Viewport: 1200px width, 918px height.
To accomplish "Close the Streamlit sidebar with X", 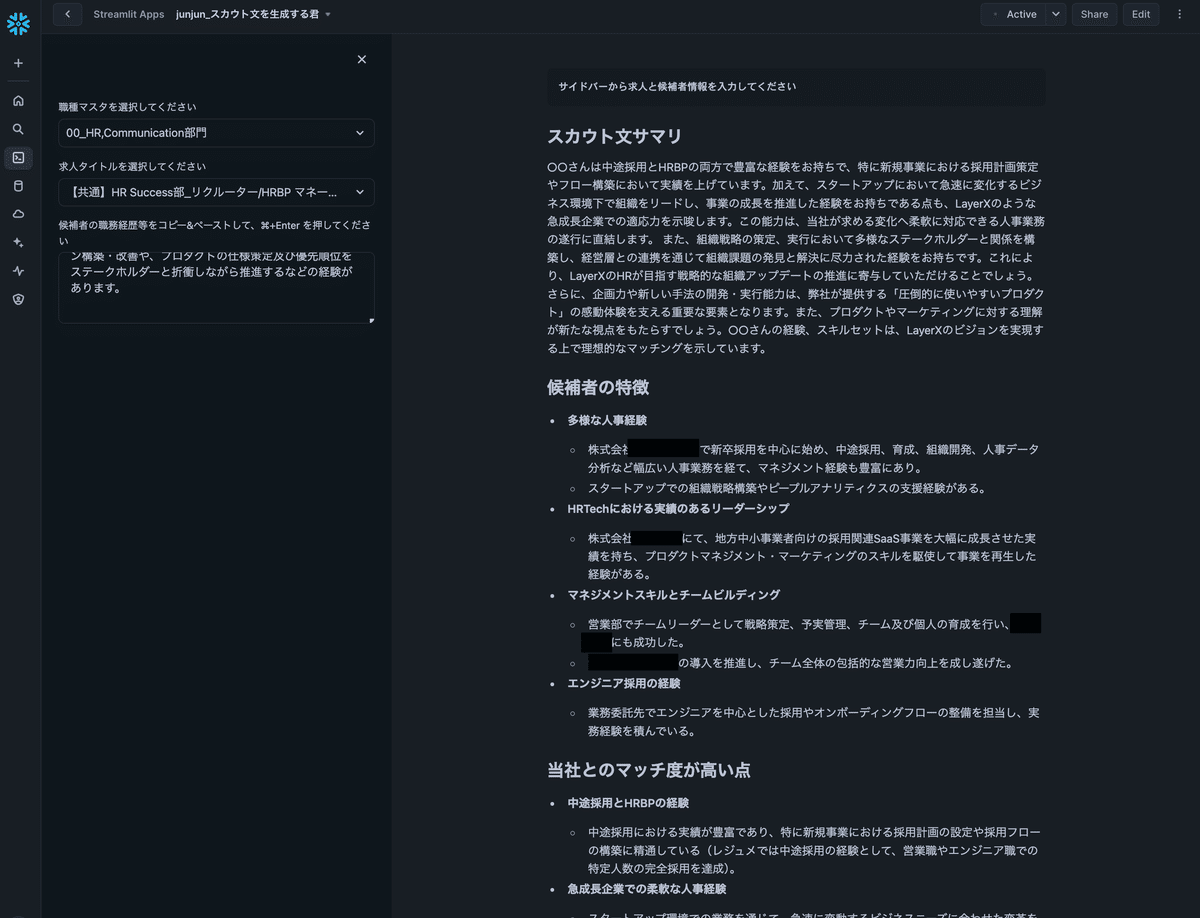I will (361, 60).
